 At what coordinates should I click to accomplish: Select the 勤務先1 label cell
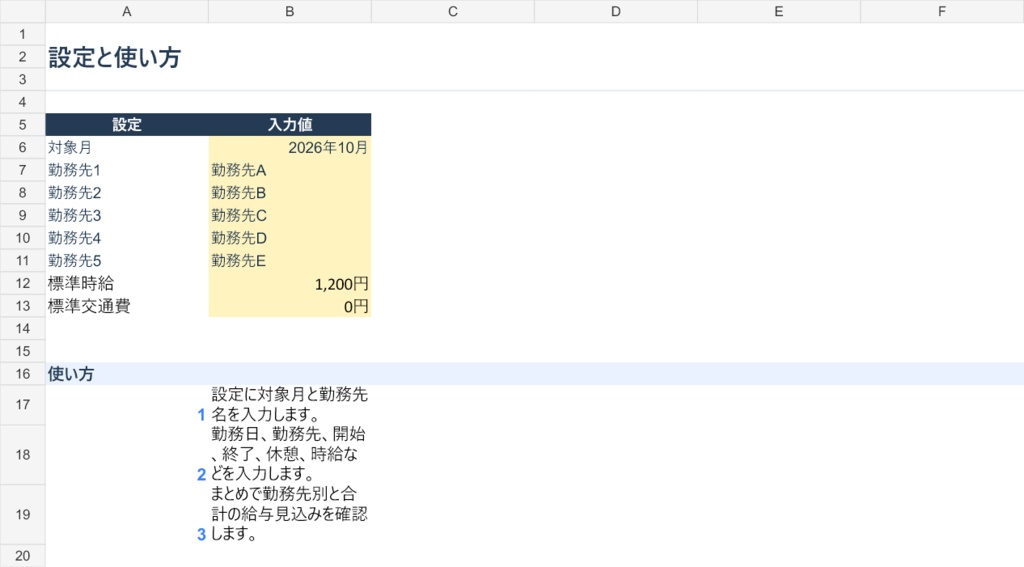pos(127,170)
